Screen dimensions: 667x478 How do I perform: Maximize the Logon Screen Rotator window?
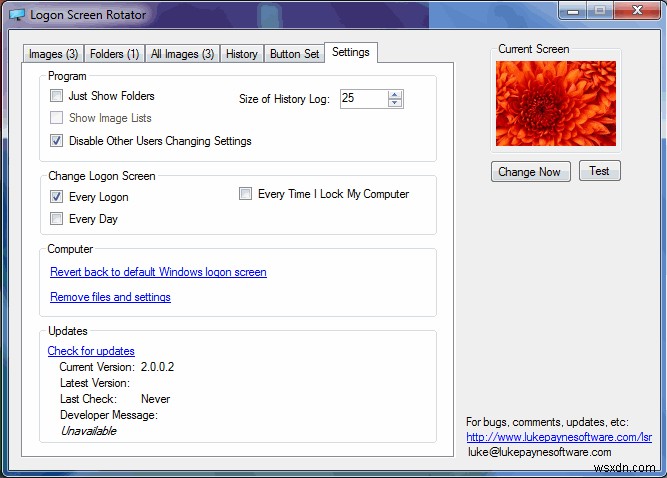pyautogui.click(x=600, y=11)
